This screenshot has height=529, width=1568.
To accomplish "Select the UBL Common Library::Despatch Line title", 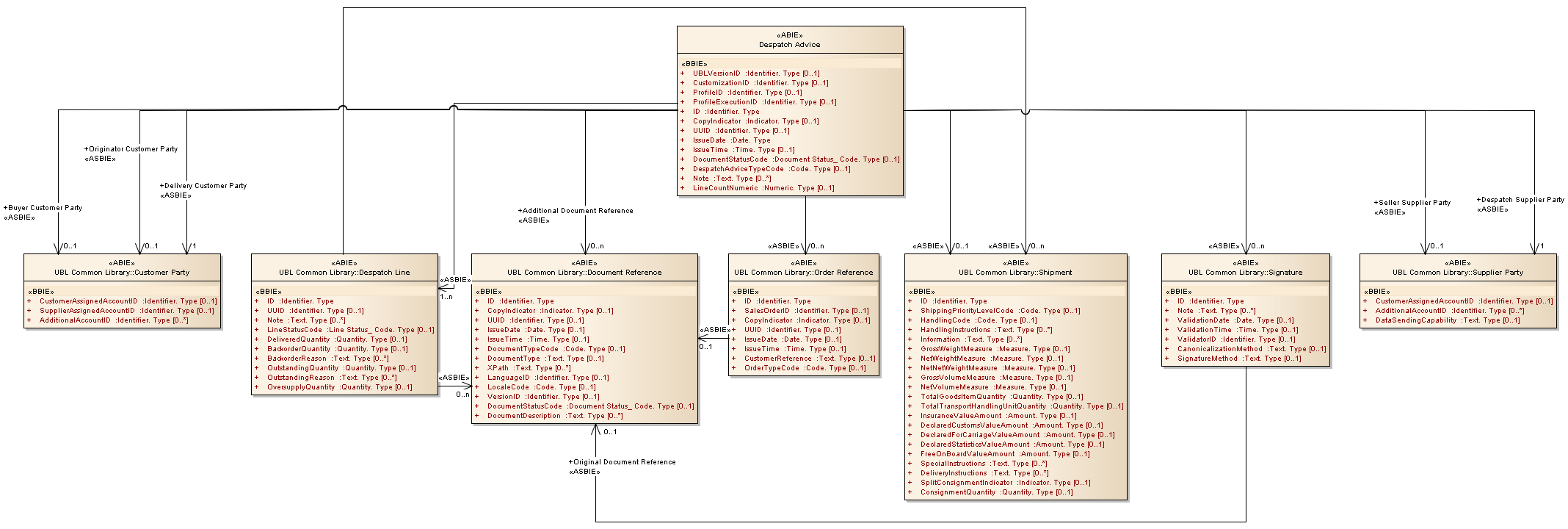I will tap(344, 273).
